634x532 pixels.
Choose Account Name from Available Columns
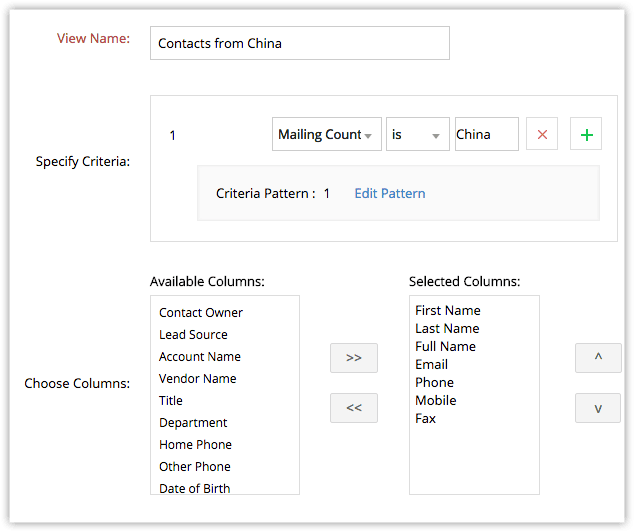pos(200,357)
